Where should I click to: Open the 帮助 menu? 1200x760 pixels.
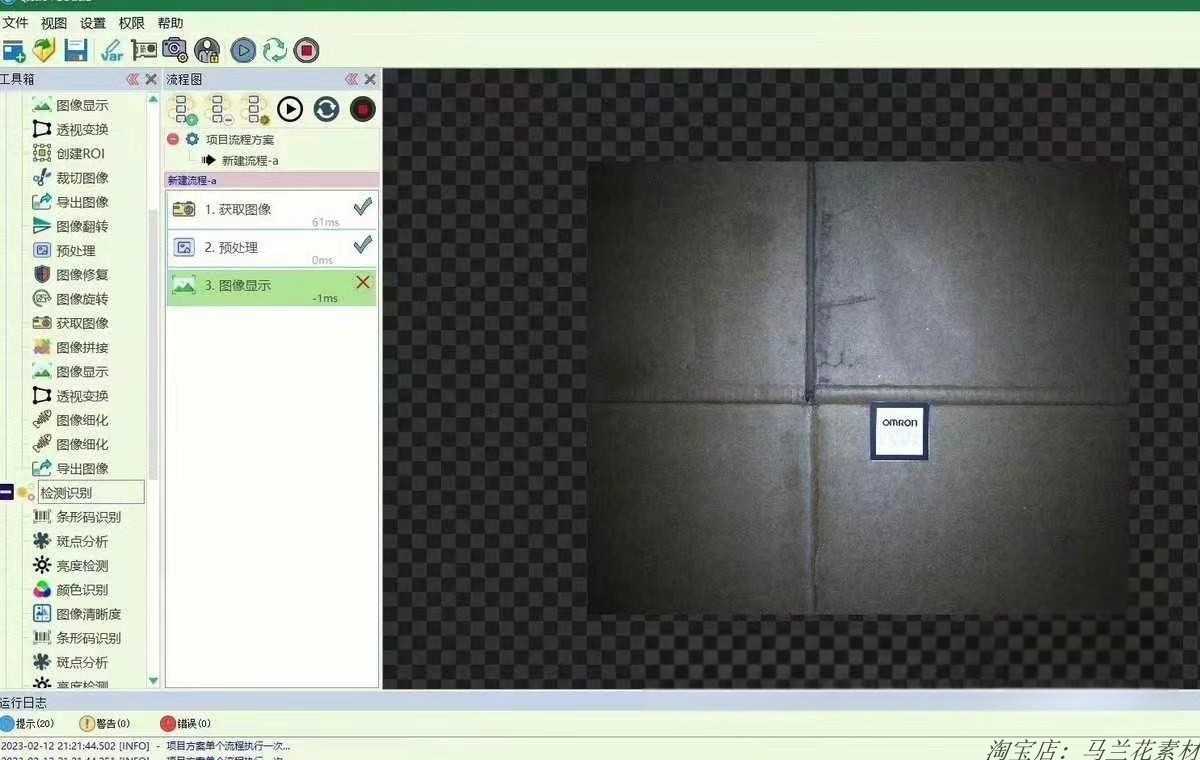pyautogui.click(x=171, y=23)
